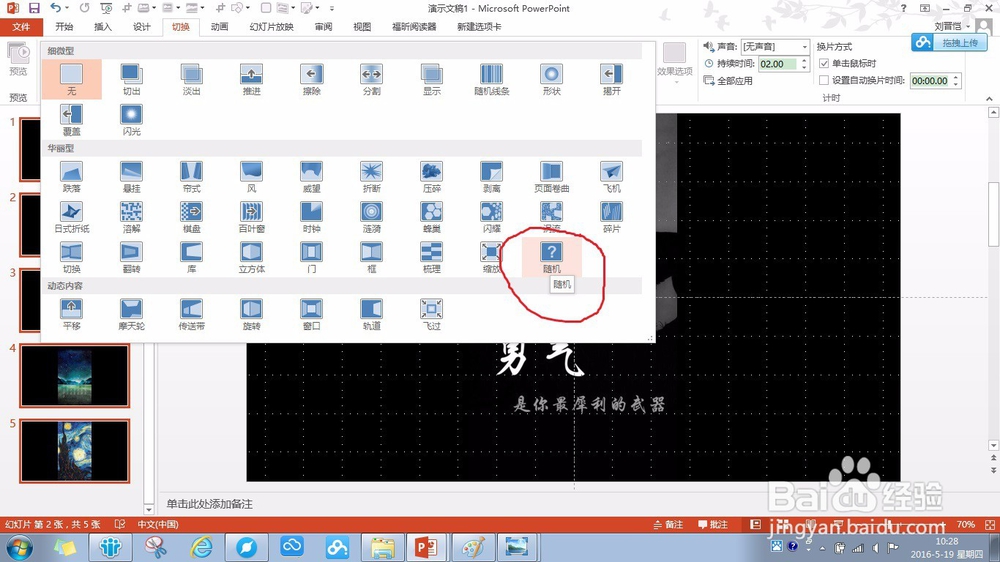Toggle the 单击鼠标时 checkbox
This screenshot has width=1000, height=562.
(824, 63)
